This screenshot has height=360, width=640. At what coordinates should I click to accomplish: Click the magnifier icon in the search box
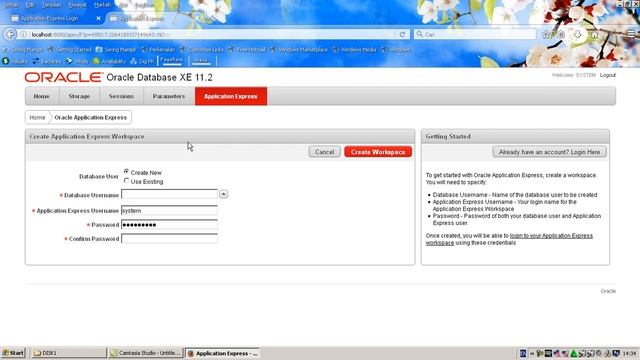click(x=420, y=34)
